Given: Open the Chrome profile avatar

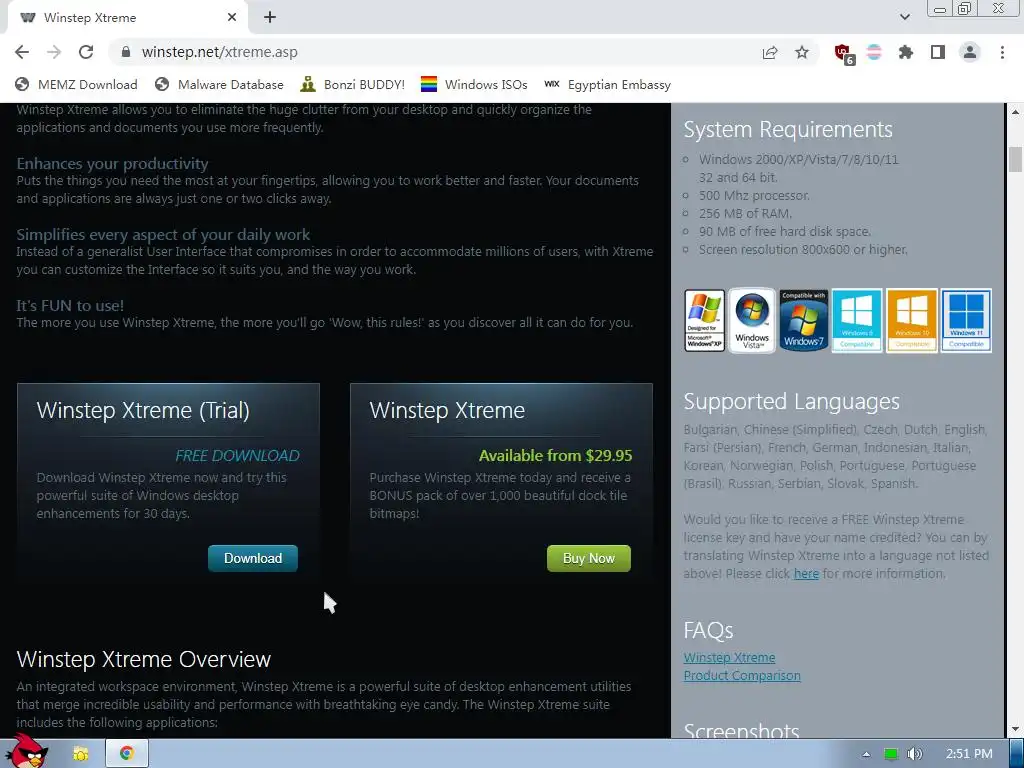Looking at the screenshot, I should 970,52.
